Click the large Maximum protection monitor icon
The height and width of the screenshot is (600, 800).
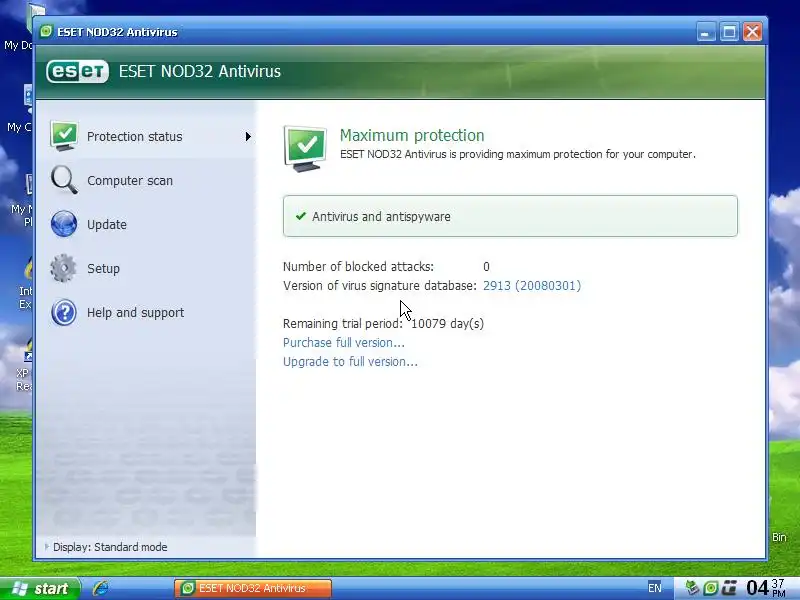point(305,148)
